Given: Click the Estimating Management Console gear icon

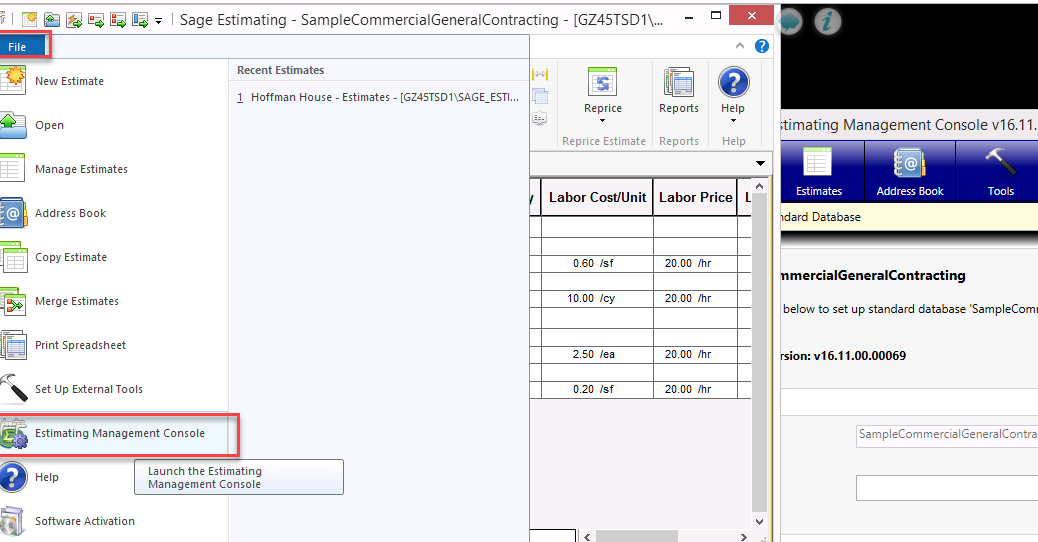Looking at the screenshot, I should tap(13, 433).
